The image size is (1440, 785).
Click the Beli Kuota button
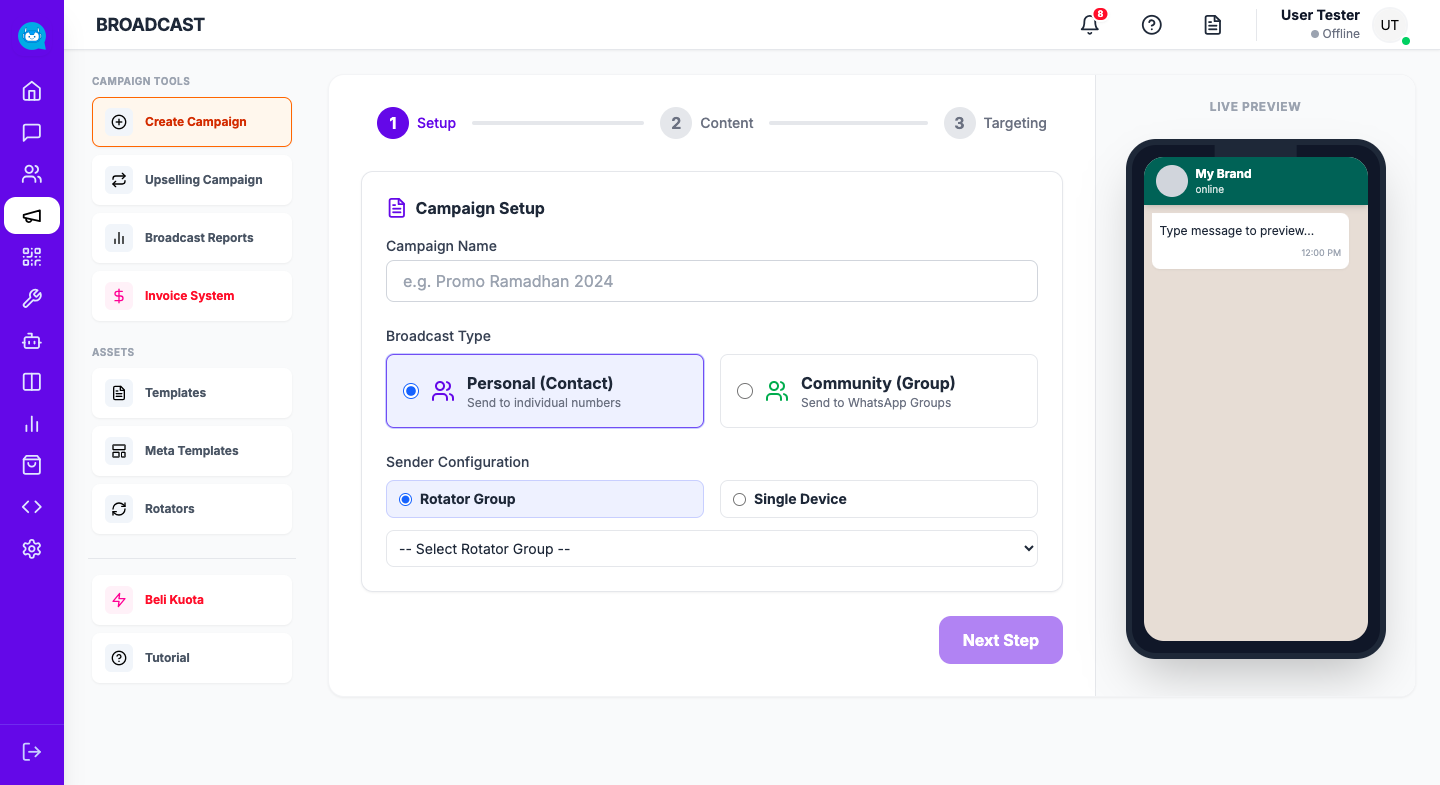point(192,600)
